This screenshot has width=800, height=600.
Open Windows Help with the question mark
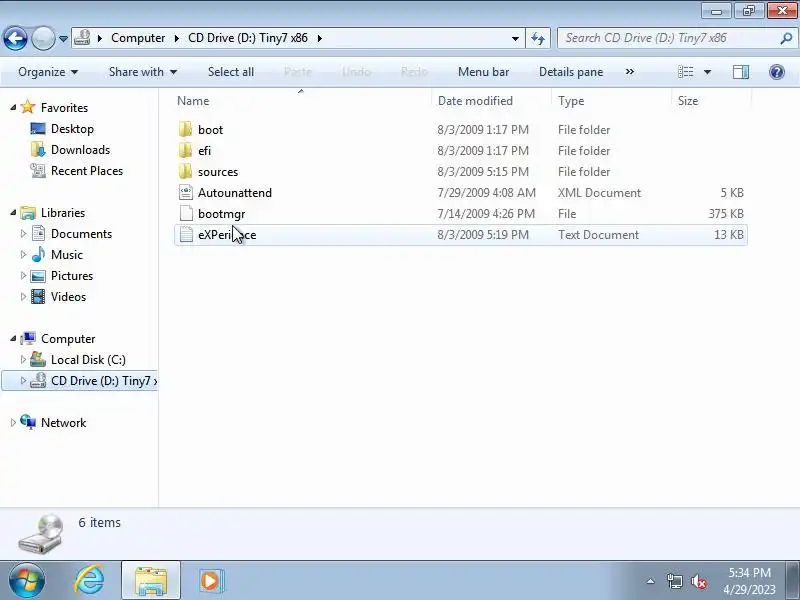(777, 72)
